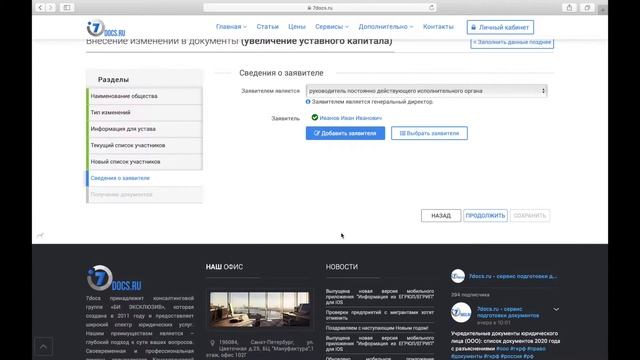640x360 pixels.
Task: Go forward with Safari's forward arrow
Action: tap(51, 7)
